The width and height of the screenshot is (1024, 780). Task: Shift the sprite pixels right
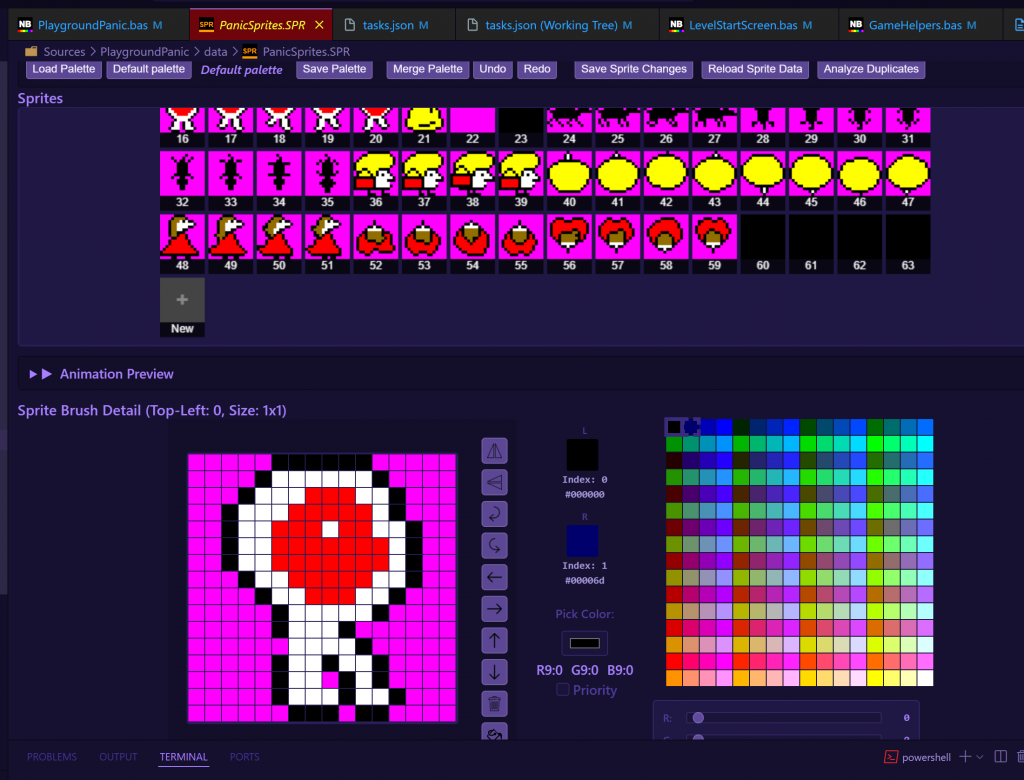click(494, 608)
